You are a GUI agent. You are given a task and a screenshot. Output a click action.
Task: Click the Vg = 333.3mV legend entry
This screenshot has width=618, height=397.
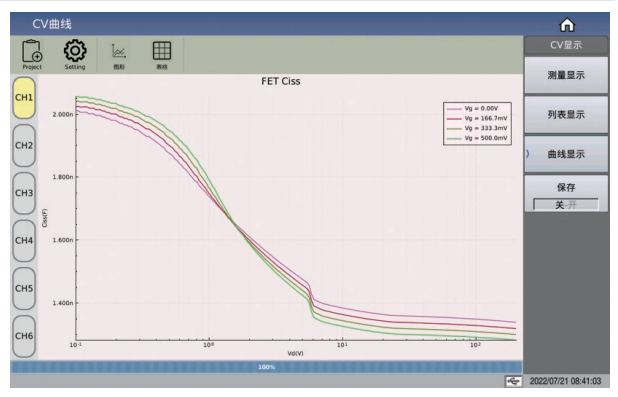pyautogui.click(x=477, y=128)
